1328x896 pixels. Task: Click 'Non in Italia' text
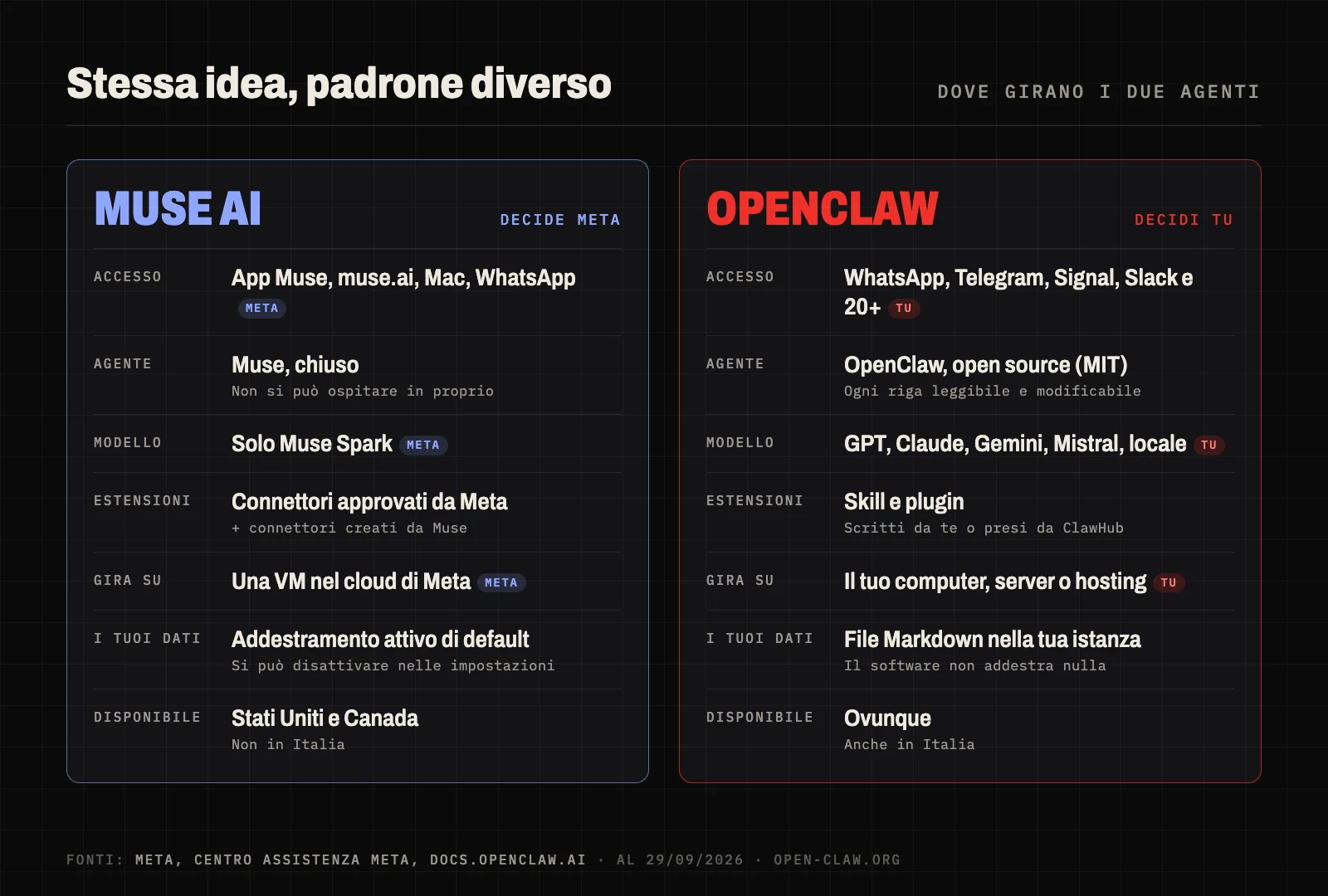click(288, 744)
